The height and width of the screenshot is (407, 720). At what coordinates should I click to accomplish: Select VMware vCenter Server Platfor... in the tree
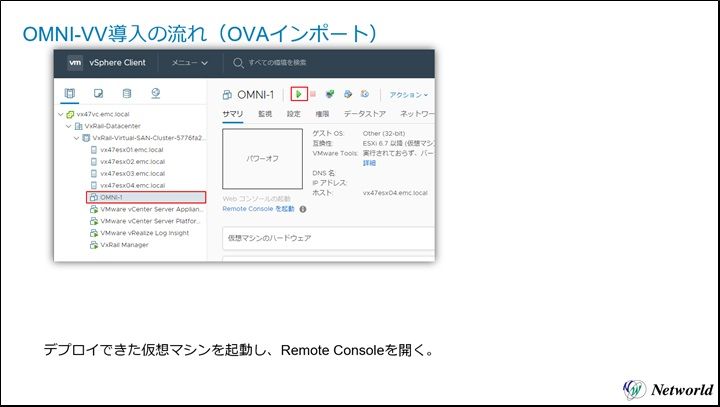[151, 221]
